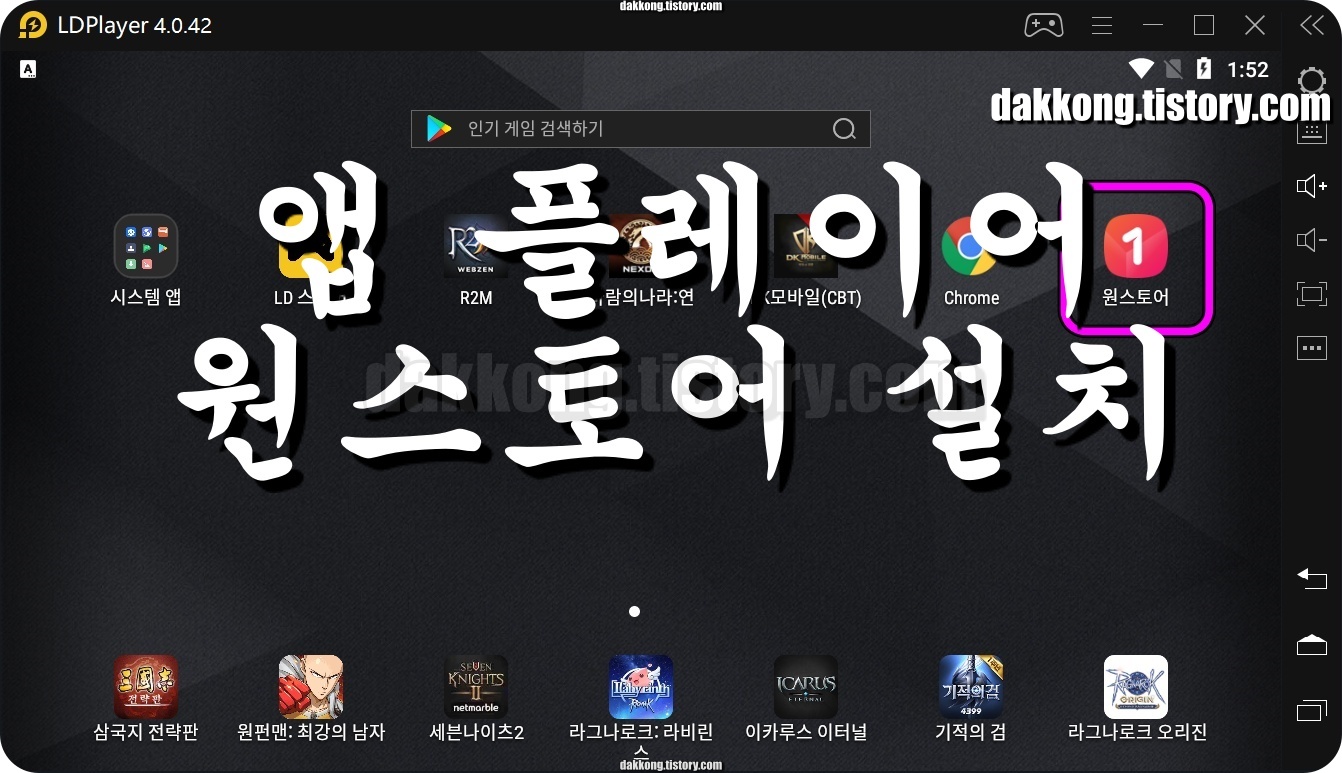
Task: Click the 1:52 clock in status bar
Action: (1248, 70)
